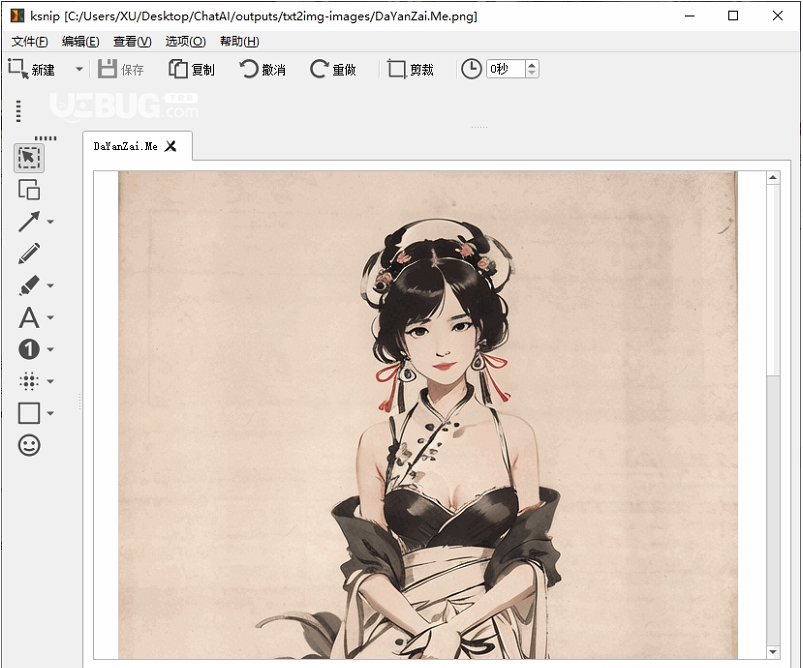Close the DaYanZai.Me tab
The height and width of the screenshot is (668, 803).
171,147
